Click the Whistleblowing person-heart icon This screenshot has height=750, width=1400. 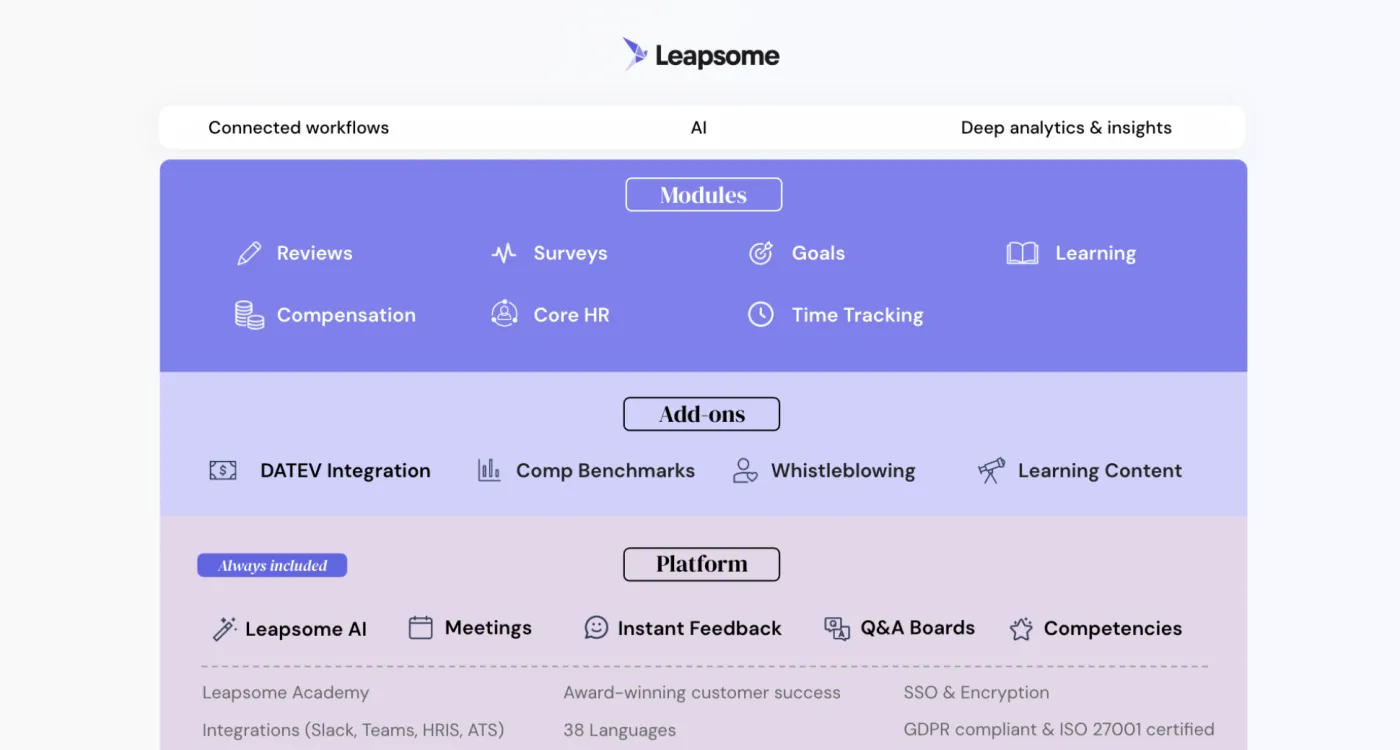click(x=745, y=470)
